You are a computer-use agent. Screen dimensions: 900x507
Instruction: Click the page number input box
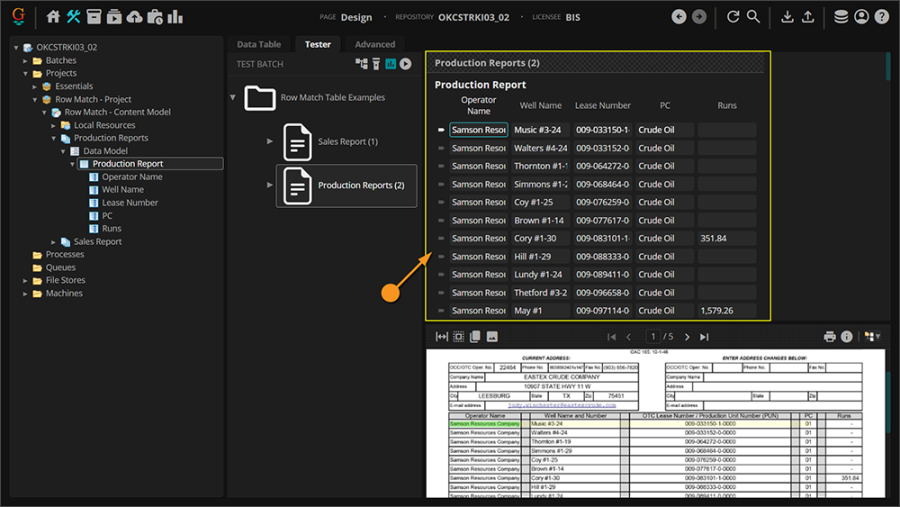coord(652,337)
